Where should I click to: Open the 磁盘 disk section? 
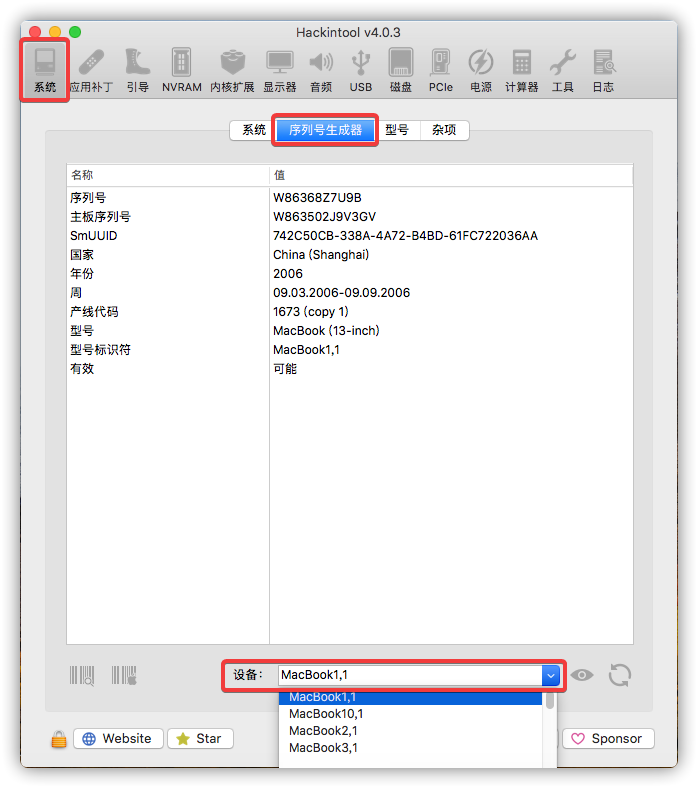click(x=401, y=70)
